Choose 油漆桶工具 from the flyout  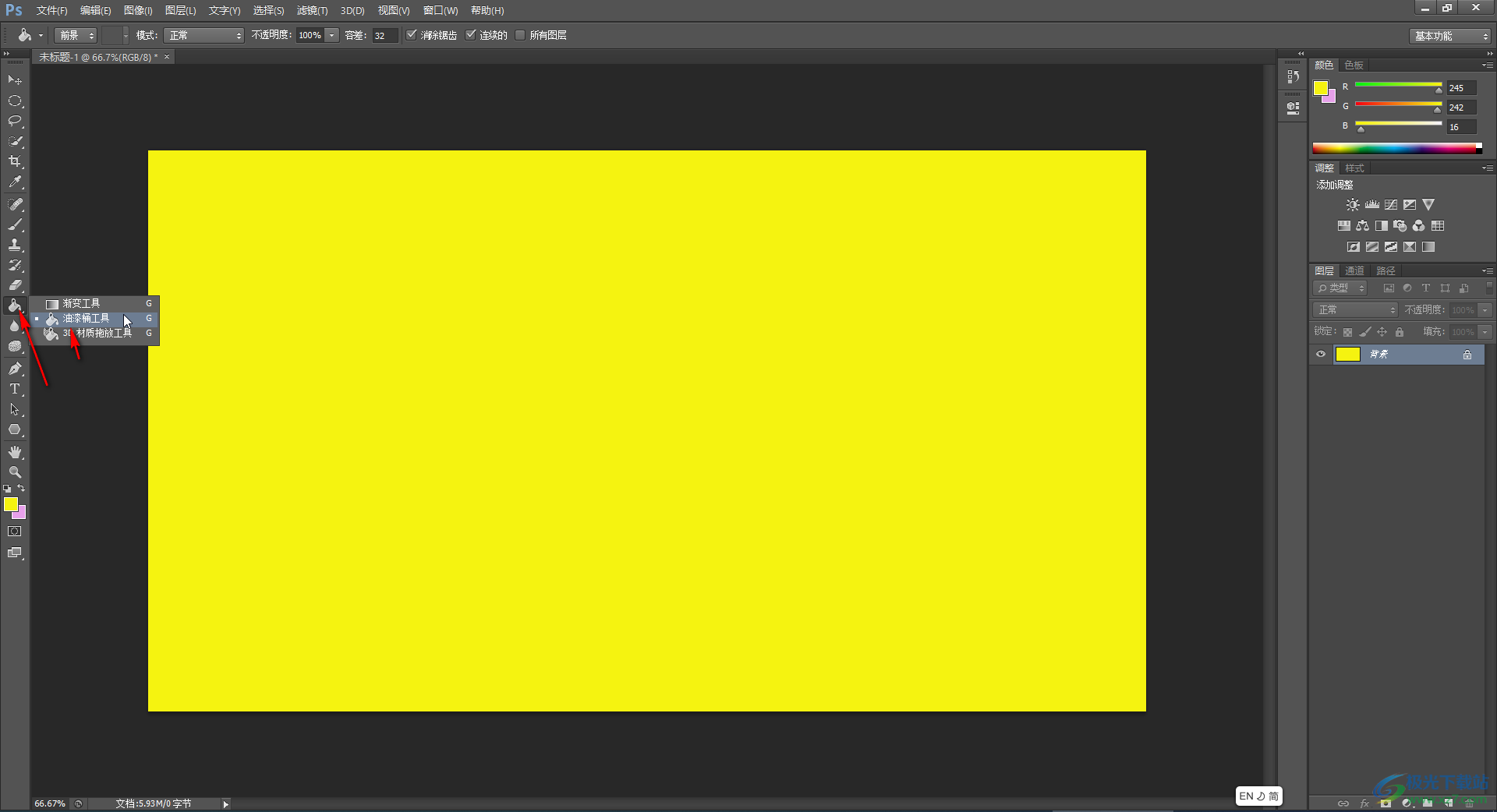click(x=95, y=318)
